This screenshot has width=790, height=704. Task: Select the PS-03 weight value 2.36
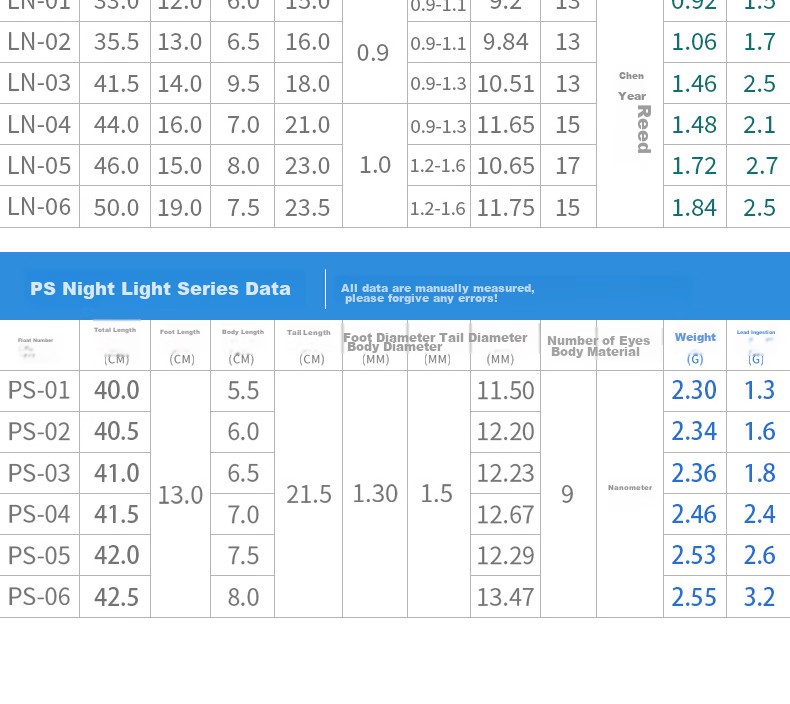(695, 473)
